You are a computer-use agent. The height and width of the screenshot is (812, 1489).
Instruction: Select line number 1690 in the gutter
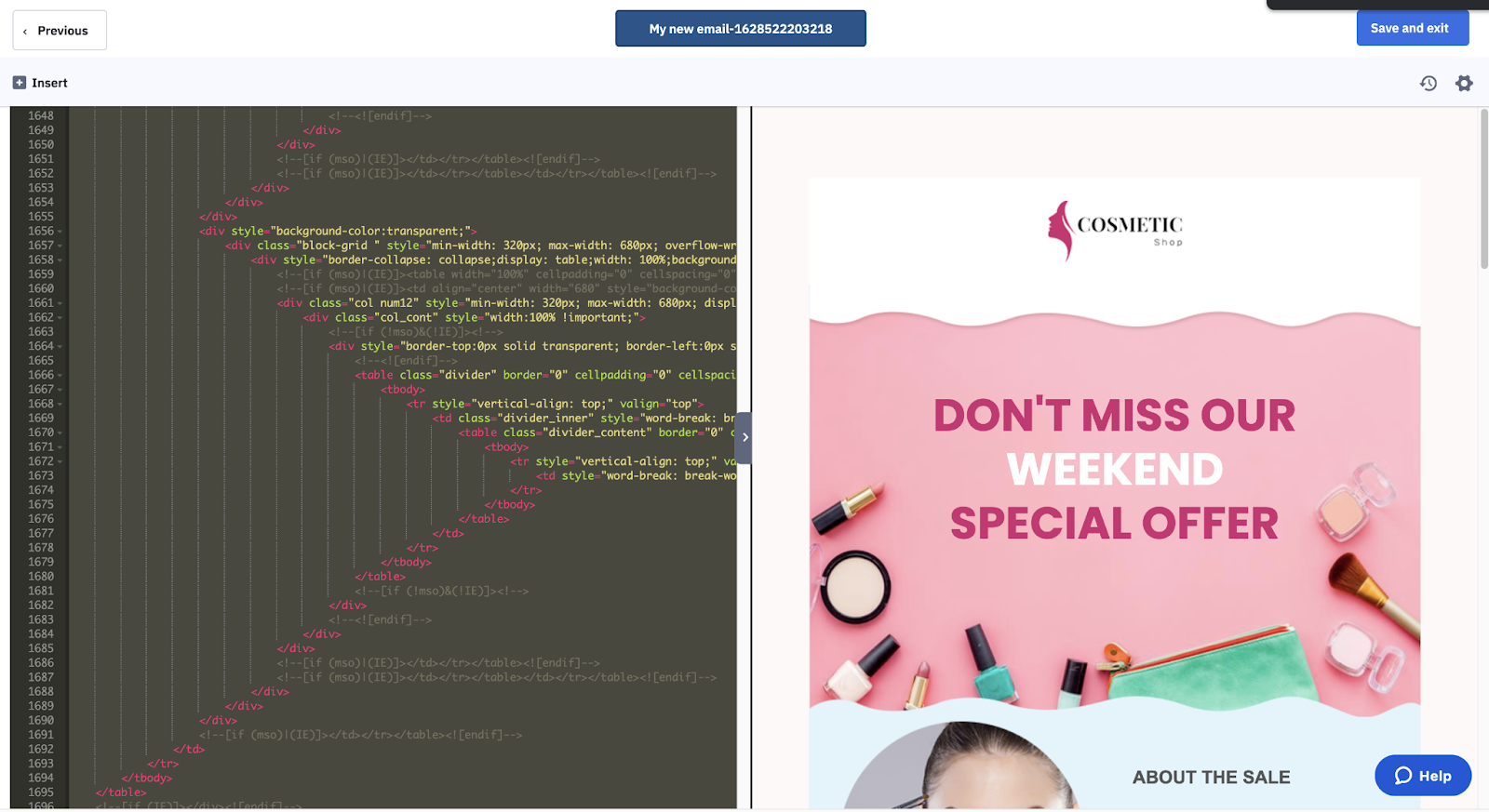tap(40, 720)
